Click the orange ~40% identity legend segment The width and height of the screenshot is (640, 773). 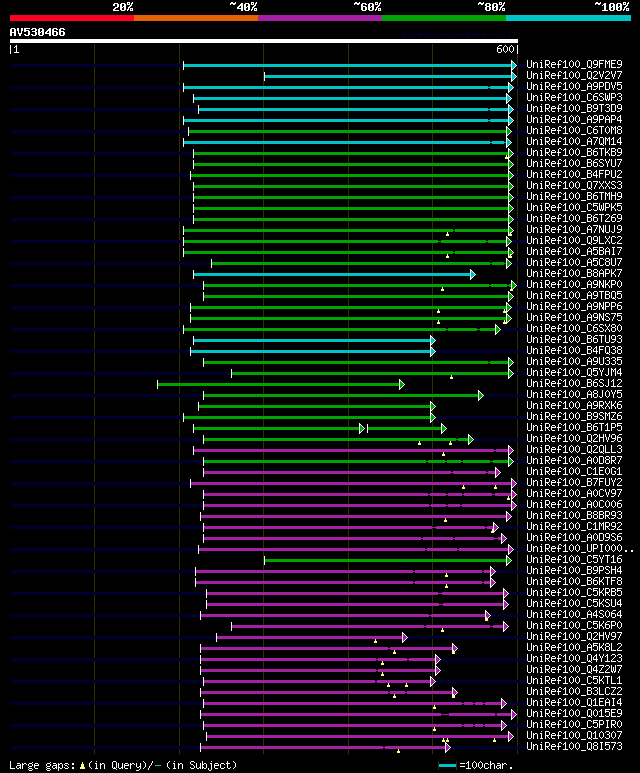click(x=196, y=18)
